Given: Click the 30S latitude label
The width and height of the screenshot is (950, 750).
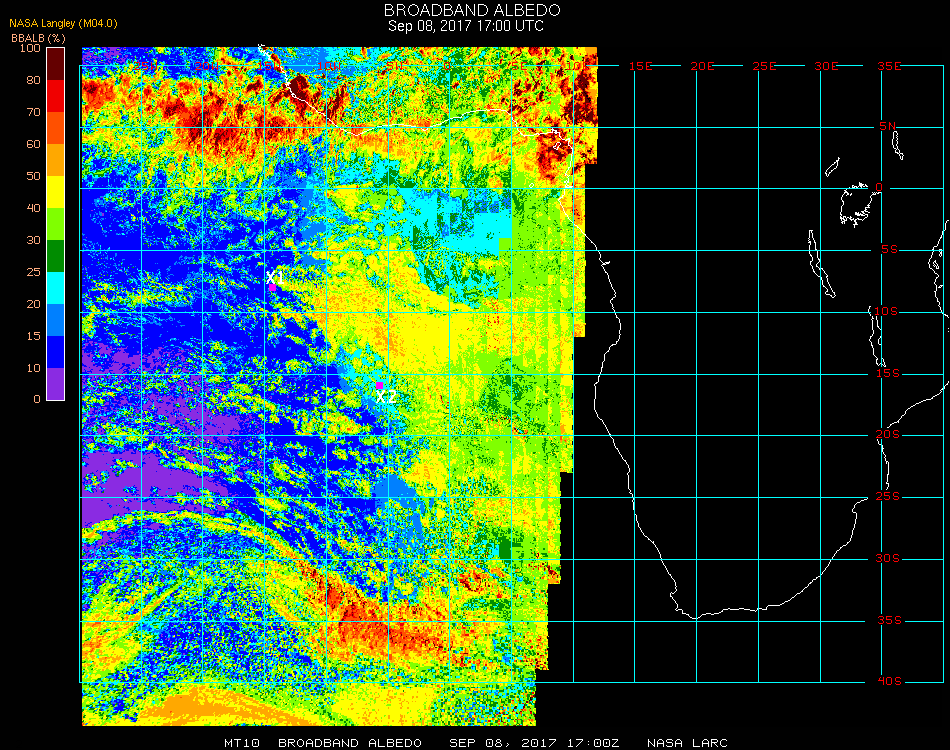Looking at the screenshot, I should point(888,559).
